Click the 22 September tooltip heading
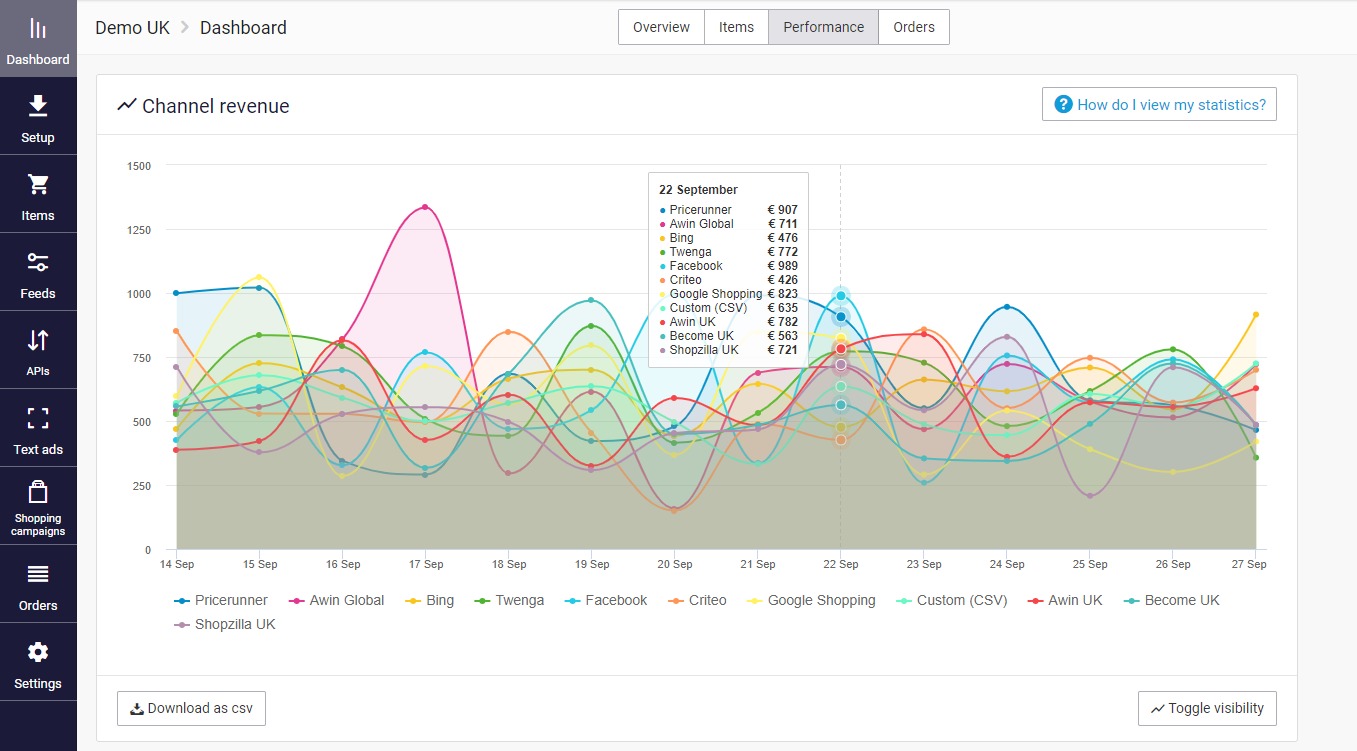This screenshot has width=1357, height=751. point(698,190)
